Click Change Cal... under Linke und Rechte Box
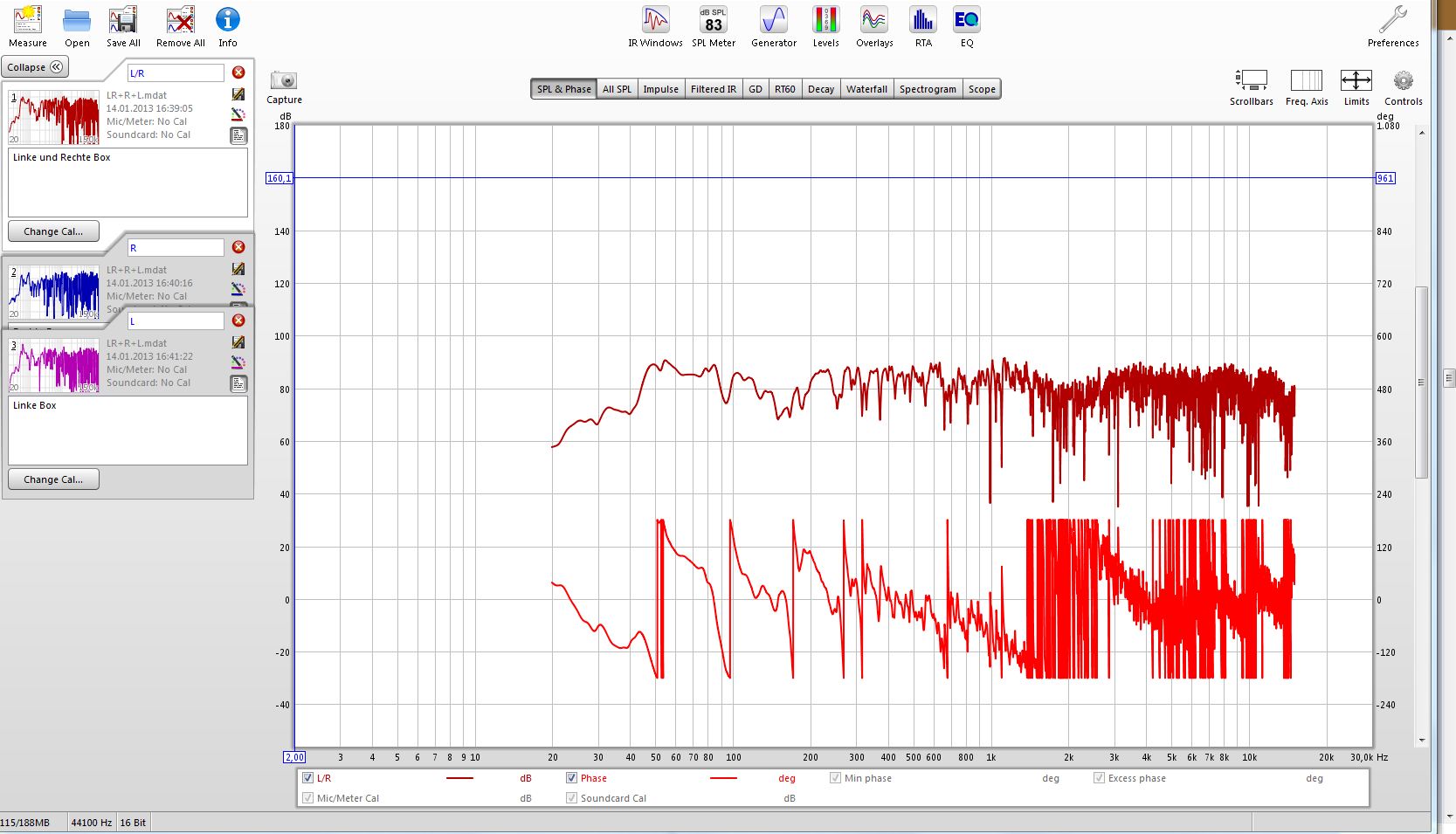Viewport: 1456px width, 834px height. point(53,231)
